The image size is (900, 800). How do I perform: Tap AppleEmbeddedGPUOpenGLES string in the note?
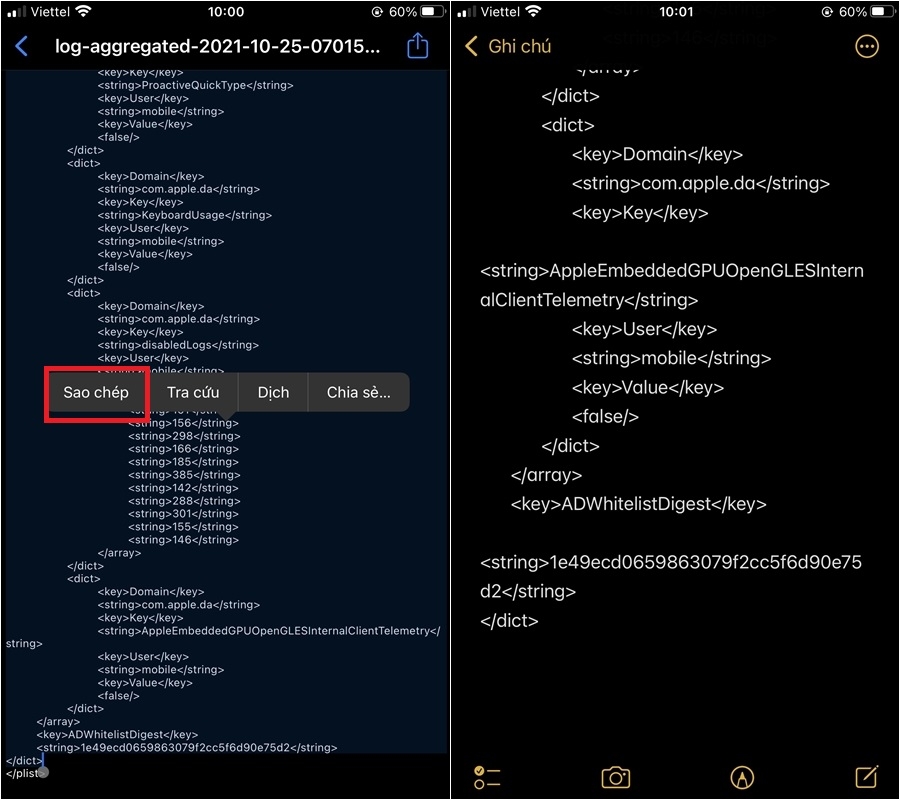(672, 285)
